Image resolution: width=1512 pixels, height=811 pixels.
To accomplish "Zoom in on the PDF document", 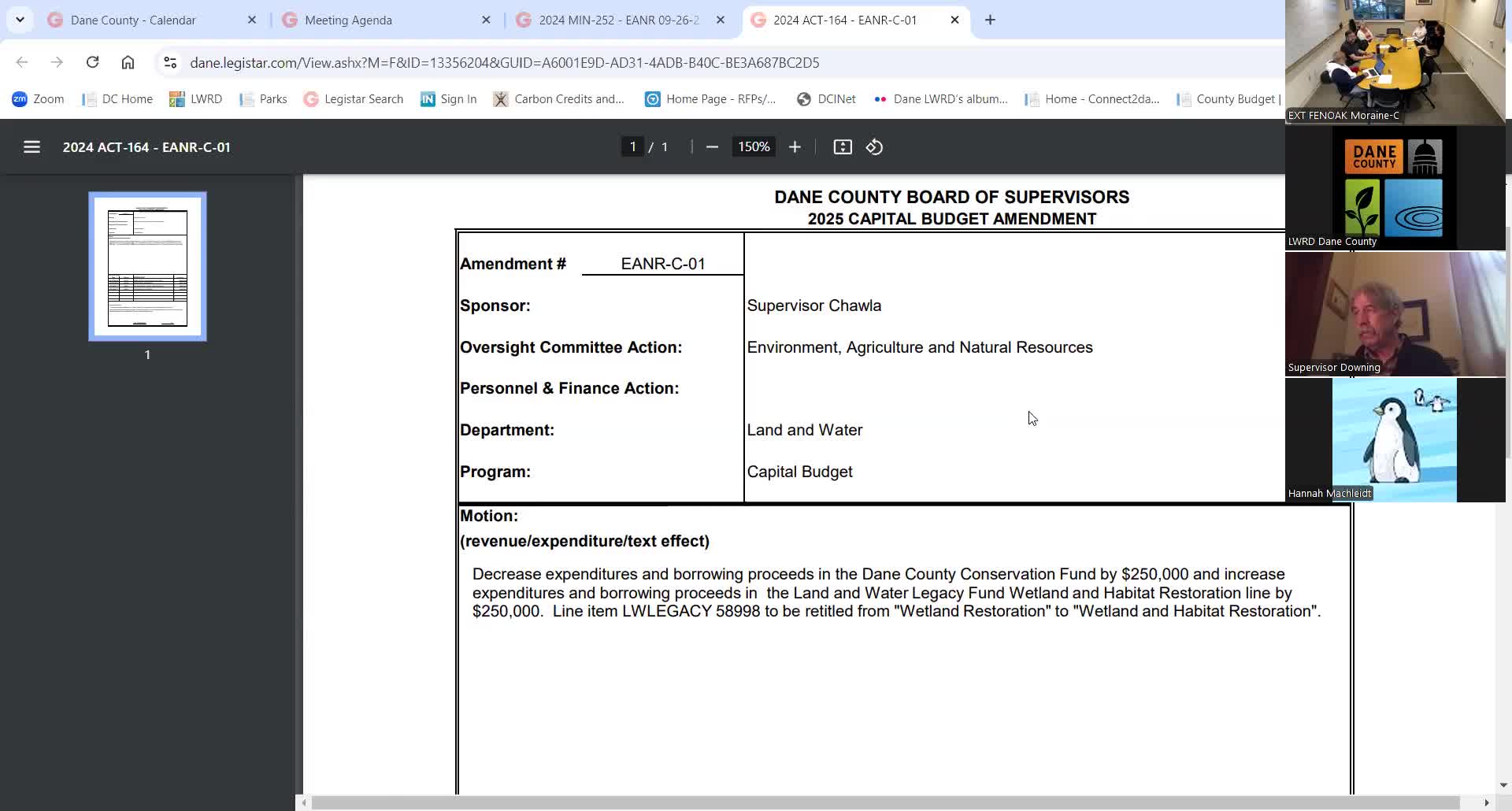I will (x=795, y=147).
